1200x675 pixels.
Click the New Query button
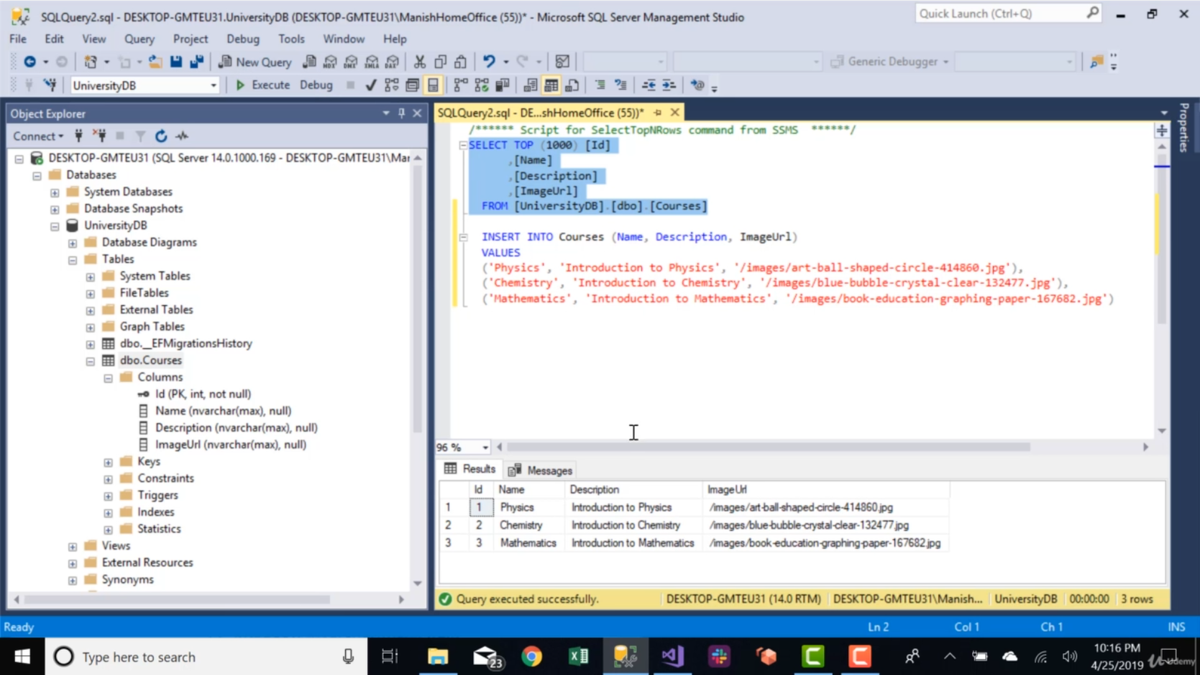pos(255,62)
